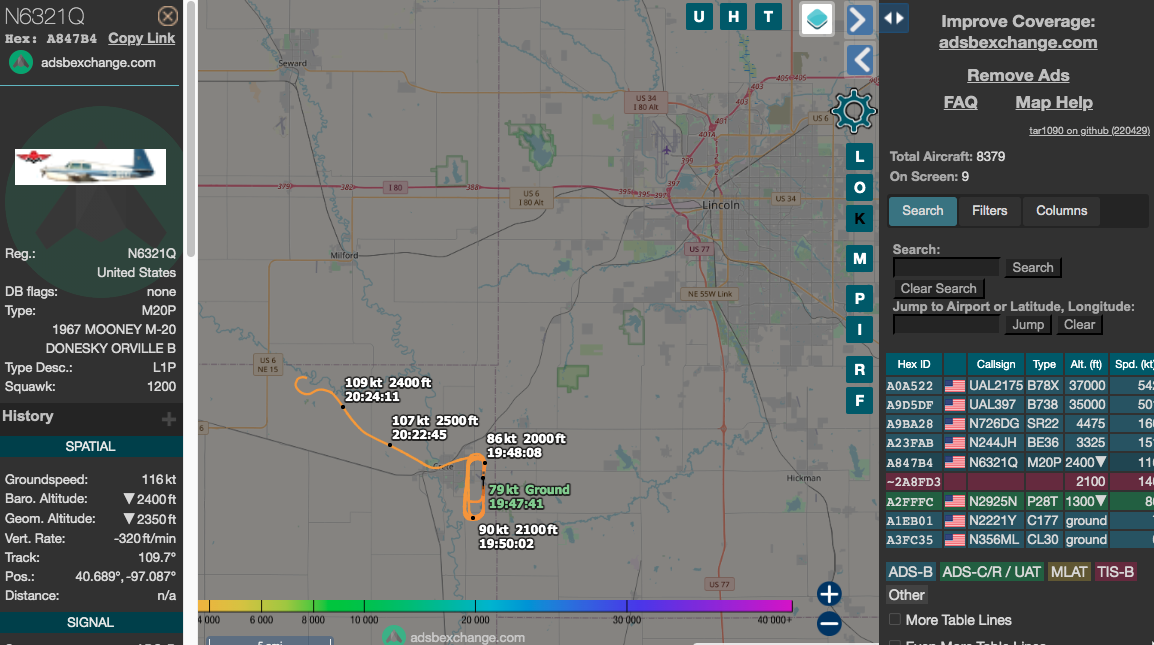
Task: Switch to the Search tab
Action: tap(923, 211)
